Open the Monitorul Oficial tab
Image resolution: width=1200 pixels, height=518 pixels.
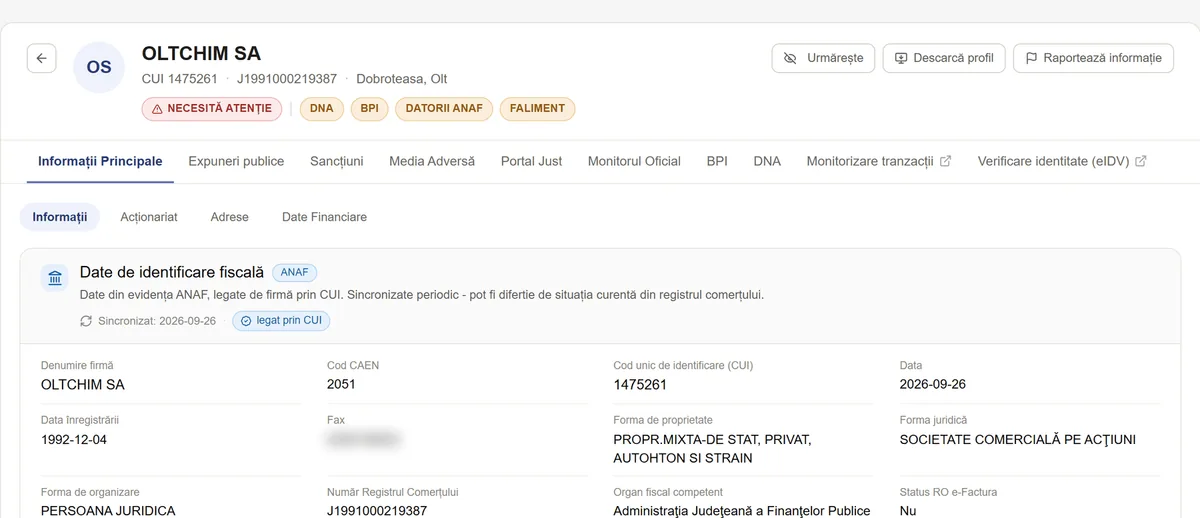pos(634,161)
